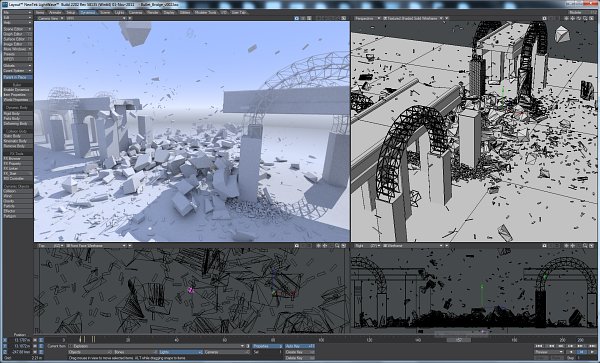This screenshot has width=600, height=363.
Task: Click the camera view maximize viewport icon
Action: pyautogui.click(x=344, y=18)
